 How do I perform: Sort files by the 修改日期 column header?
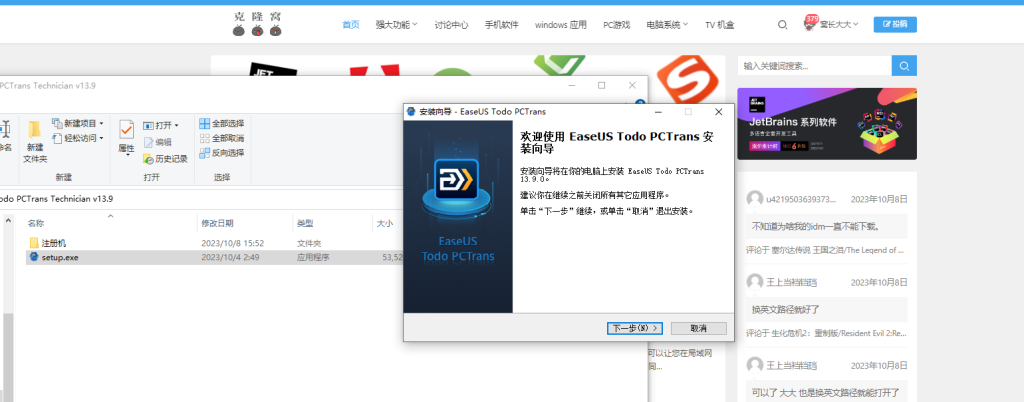(245, 223)
